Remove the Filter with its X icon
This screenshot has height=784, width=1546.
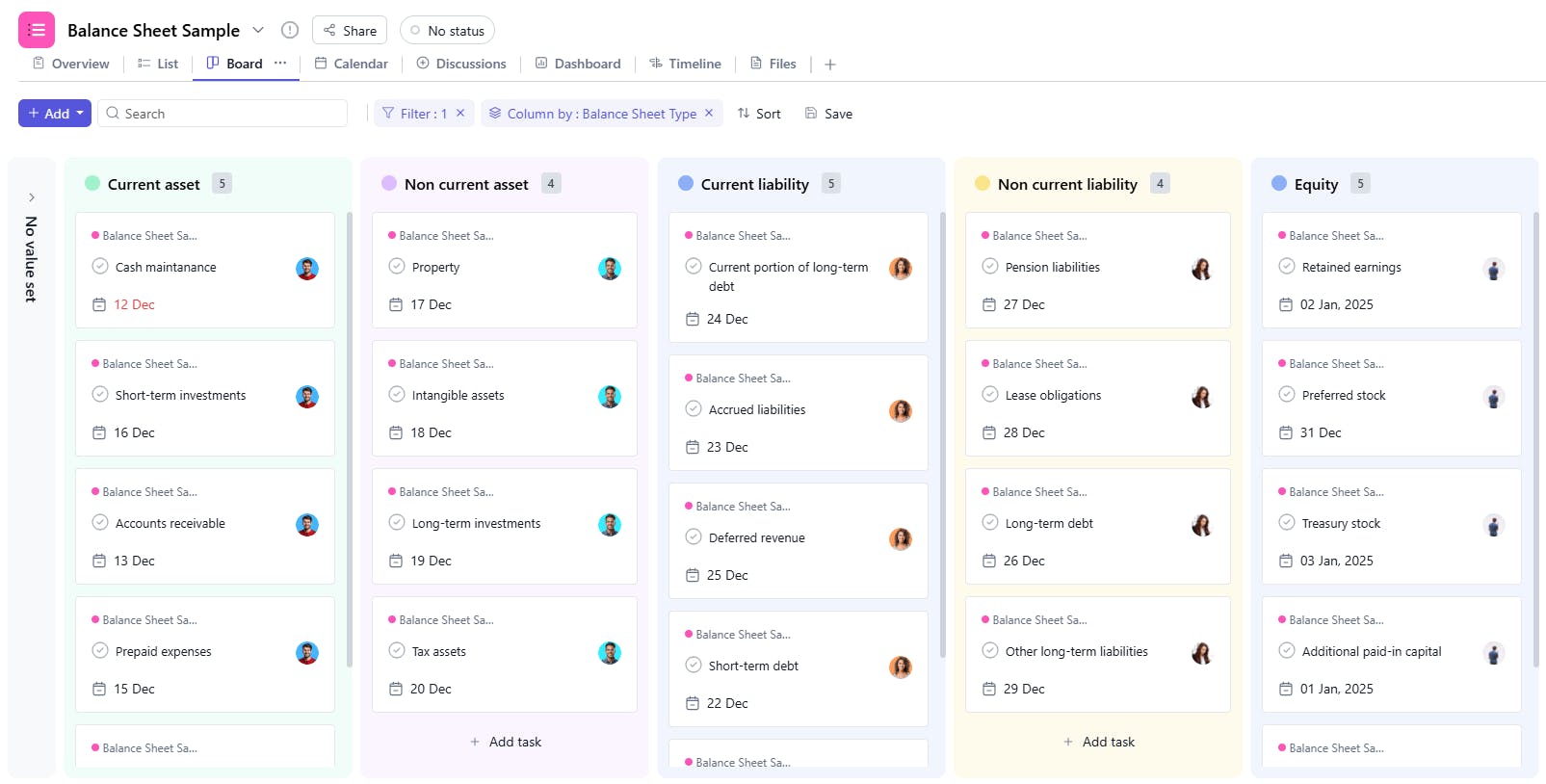(x=460, y=113)
